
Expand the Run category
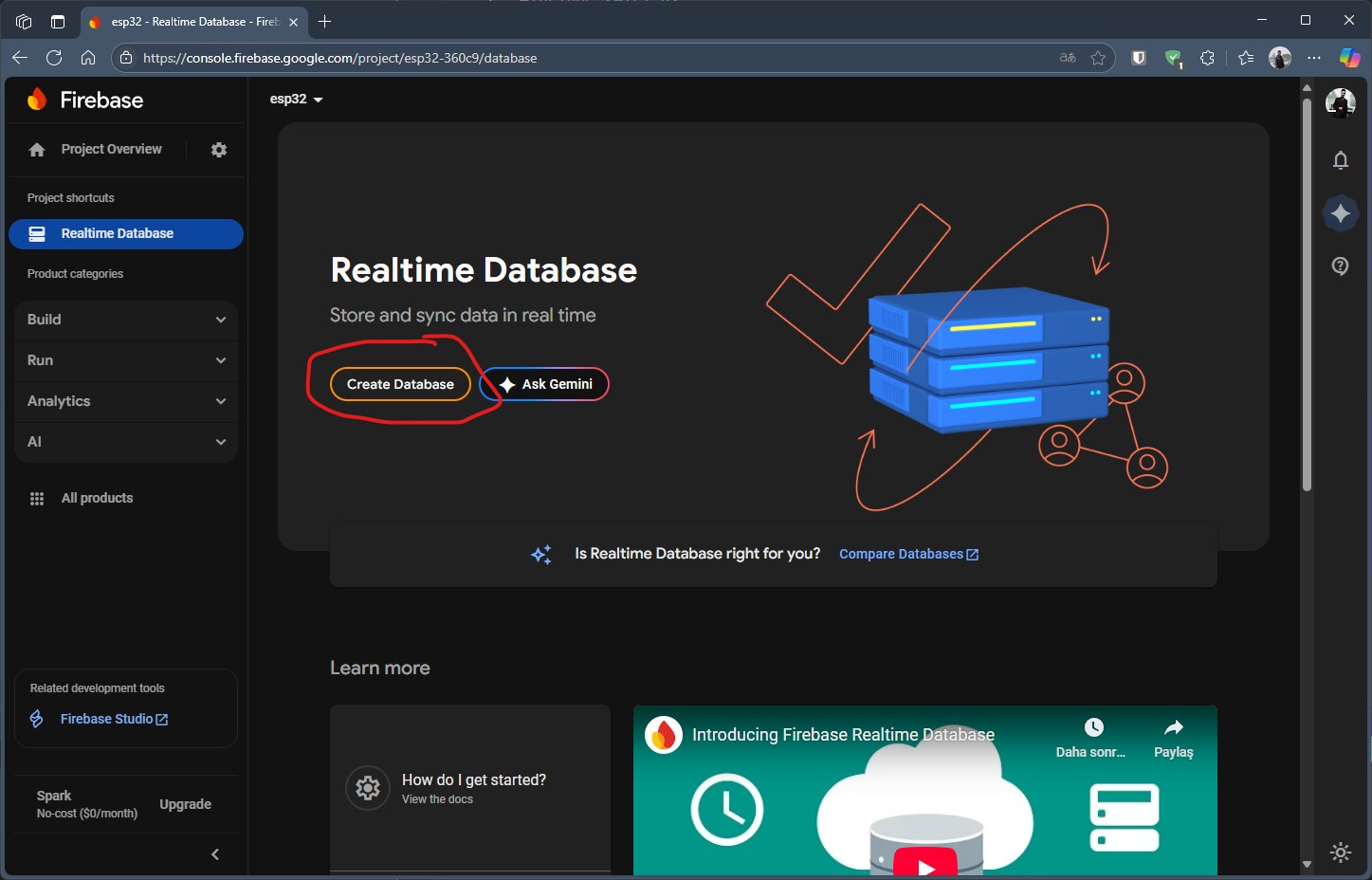tap(126, 360)
